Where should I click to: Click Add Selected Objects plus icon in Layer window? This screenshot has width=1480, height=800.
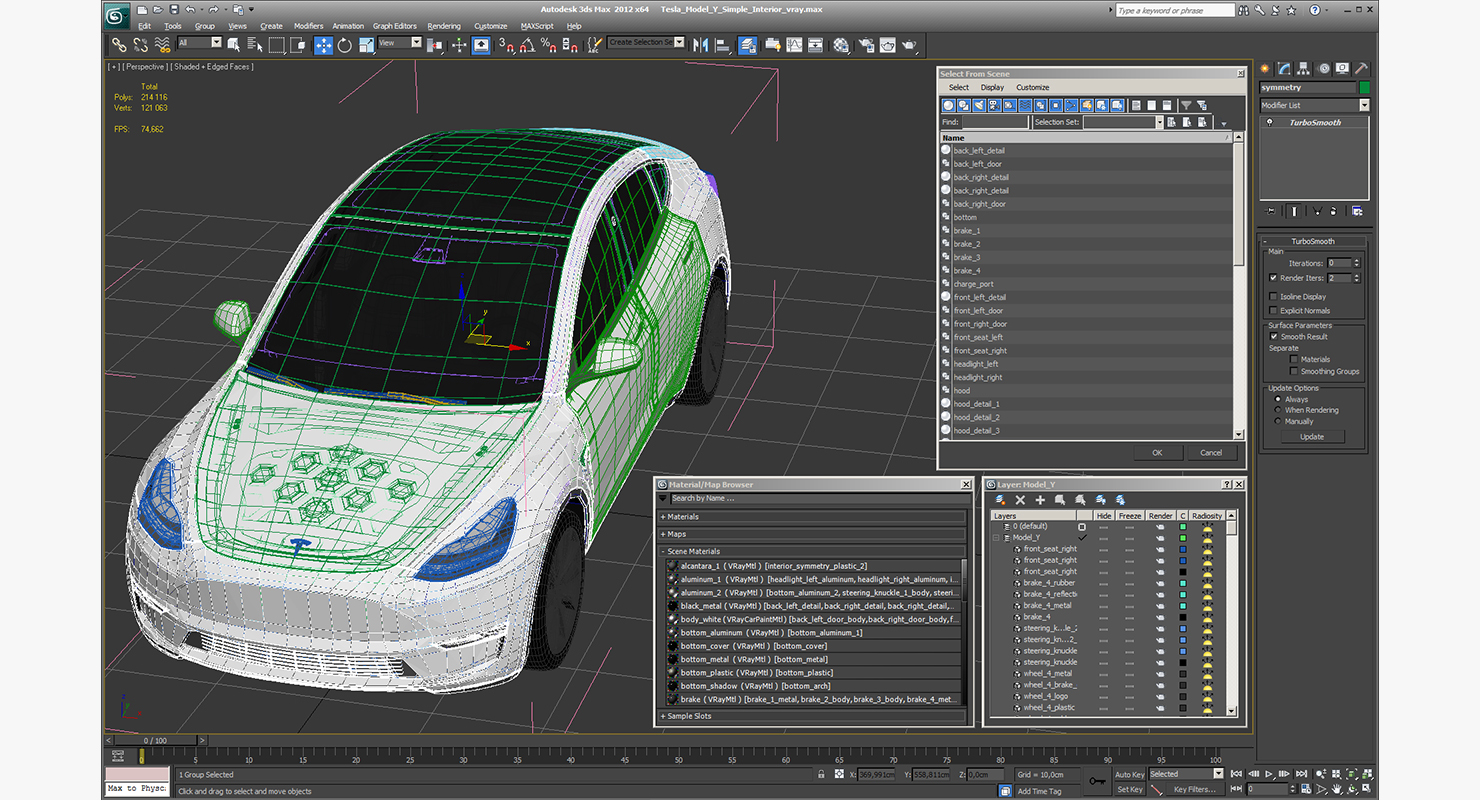[1040, 499]
